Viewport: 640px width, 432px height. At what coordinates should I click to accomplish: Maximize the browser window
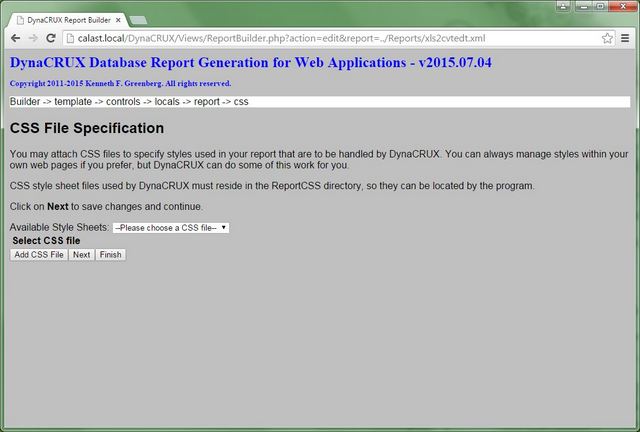tap(600, 6)
